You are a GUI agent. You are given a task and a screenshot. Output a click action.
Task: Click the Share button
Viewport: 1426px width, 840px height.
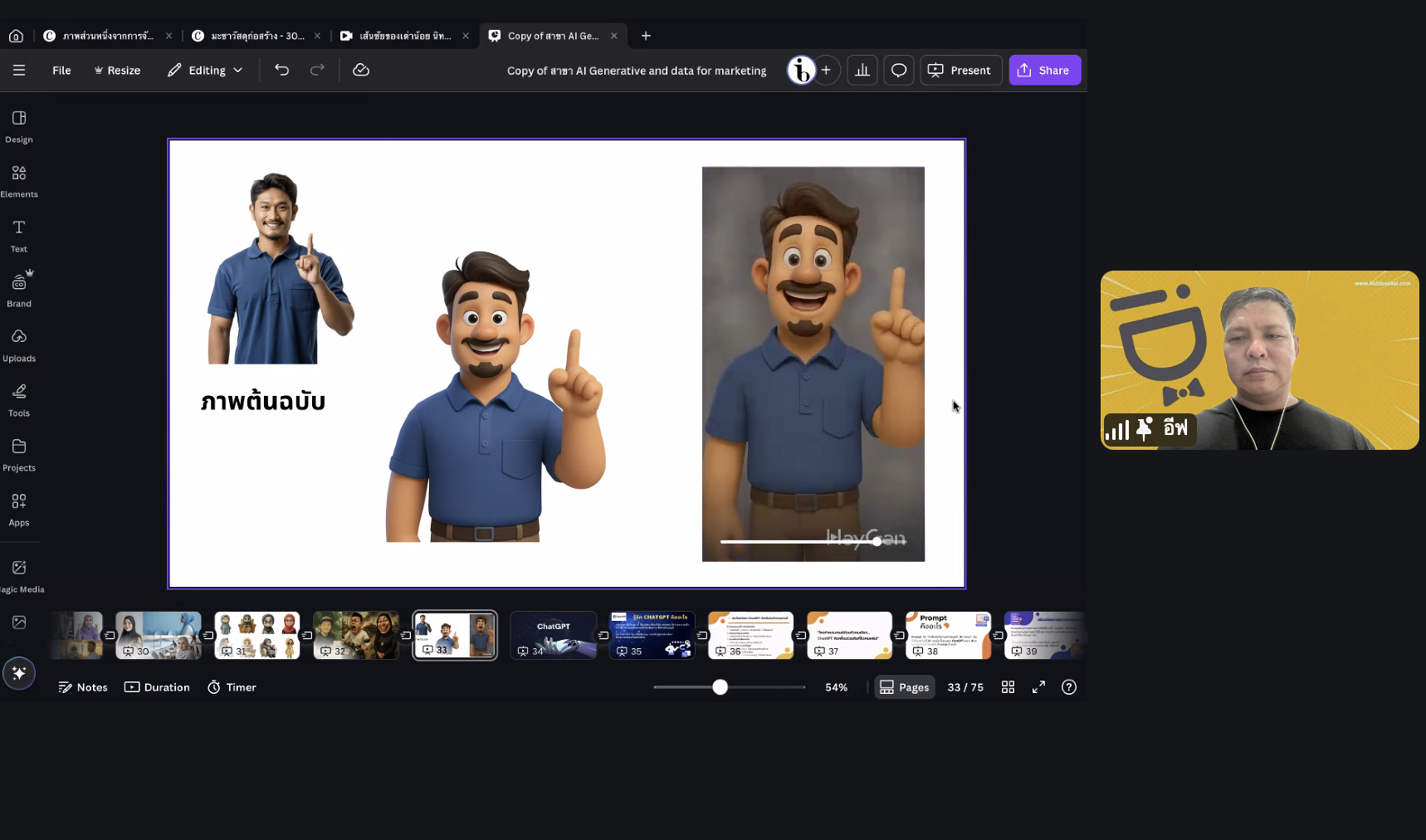[x=1044, y=71]
